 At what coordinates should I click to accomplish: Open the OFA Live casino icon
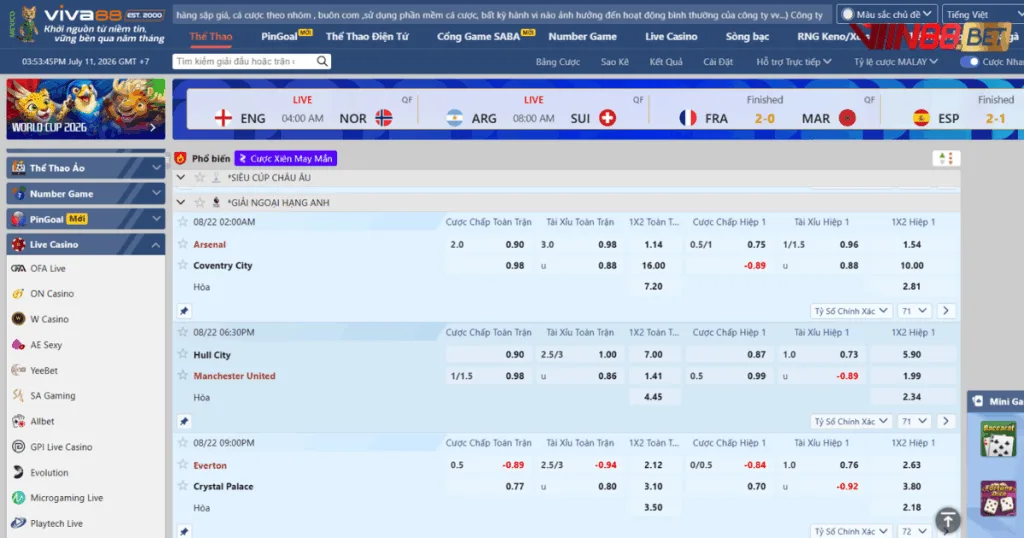point(18,268)
